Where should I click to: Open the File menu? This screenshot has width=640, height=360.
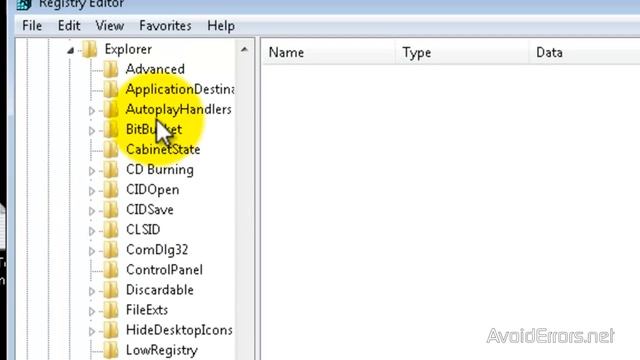coord(32,26)
